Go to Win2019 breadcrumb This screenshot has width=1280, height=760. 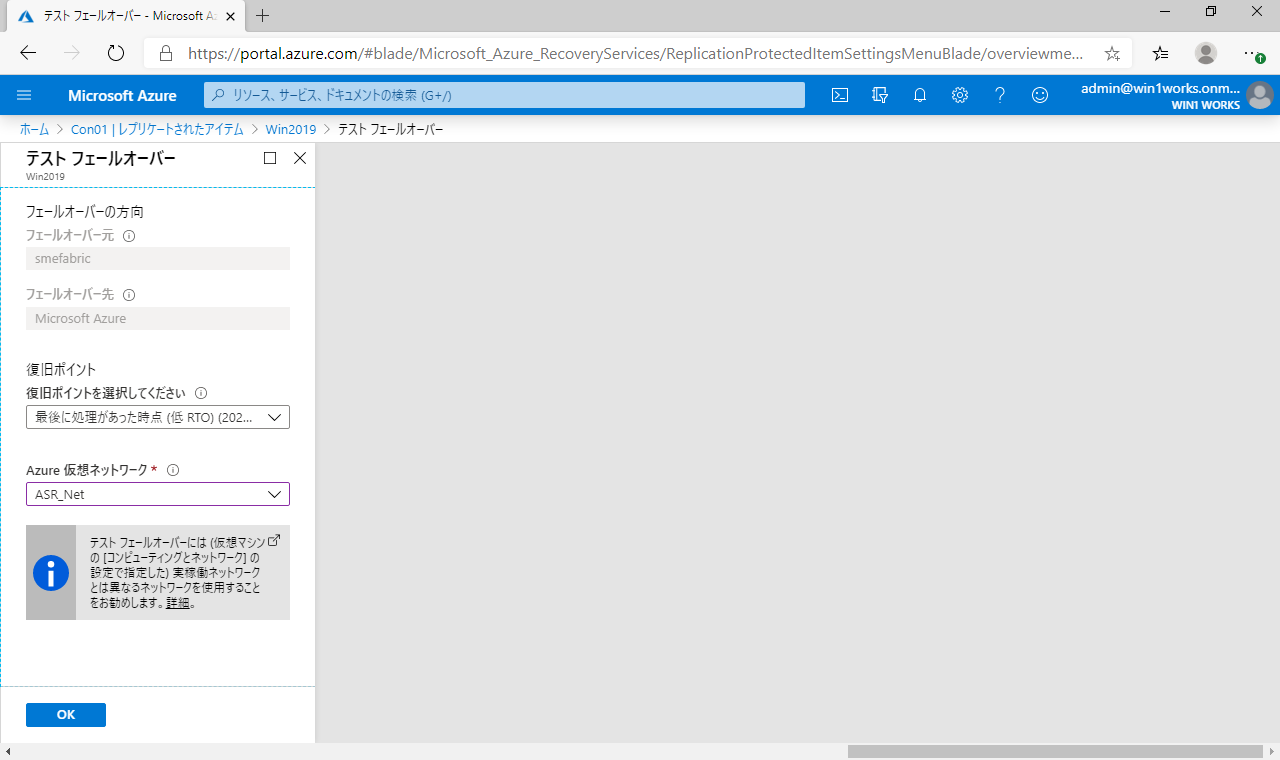pyautogui.click(x=290, y=130)
